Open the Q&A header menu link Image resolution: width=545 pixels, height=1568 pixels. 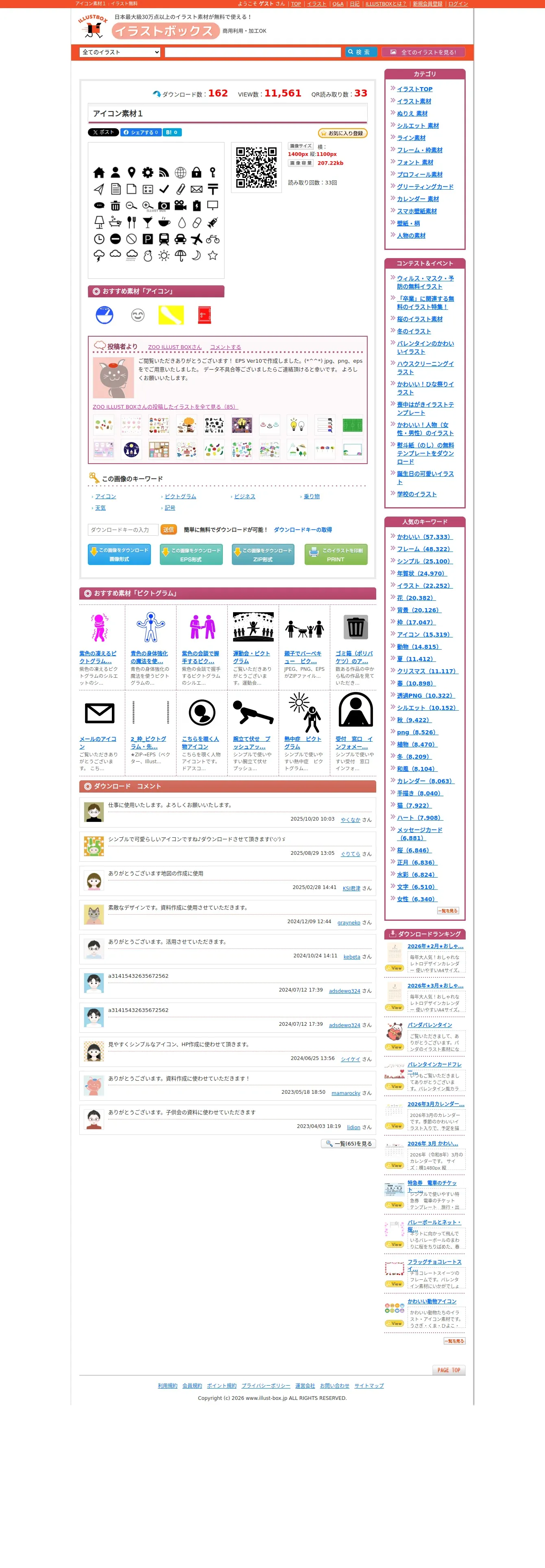[338, 4]
